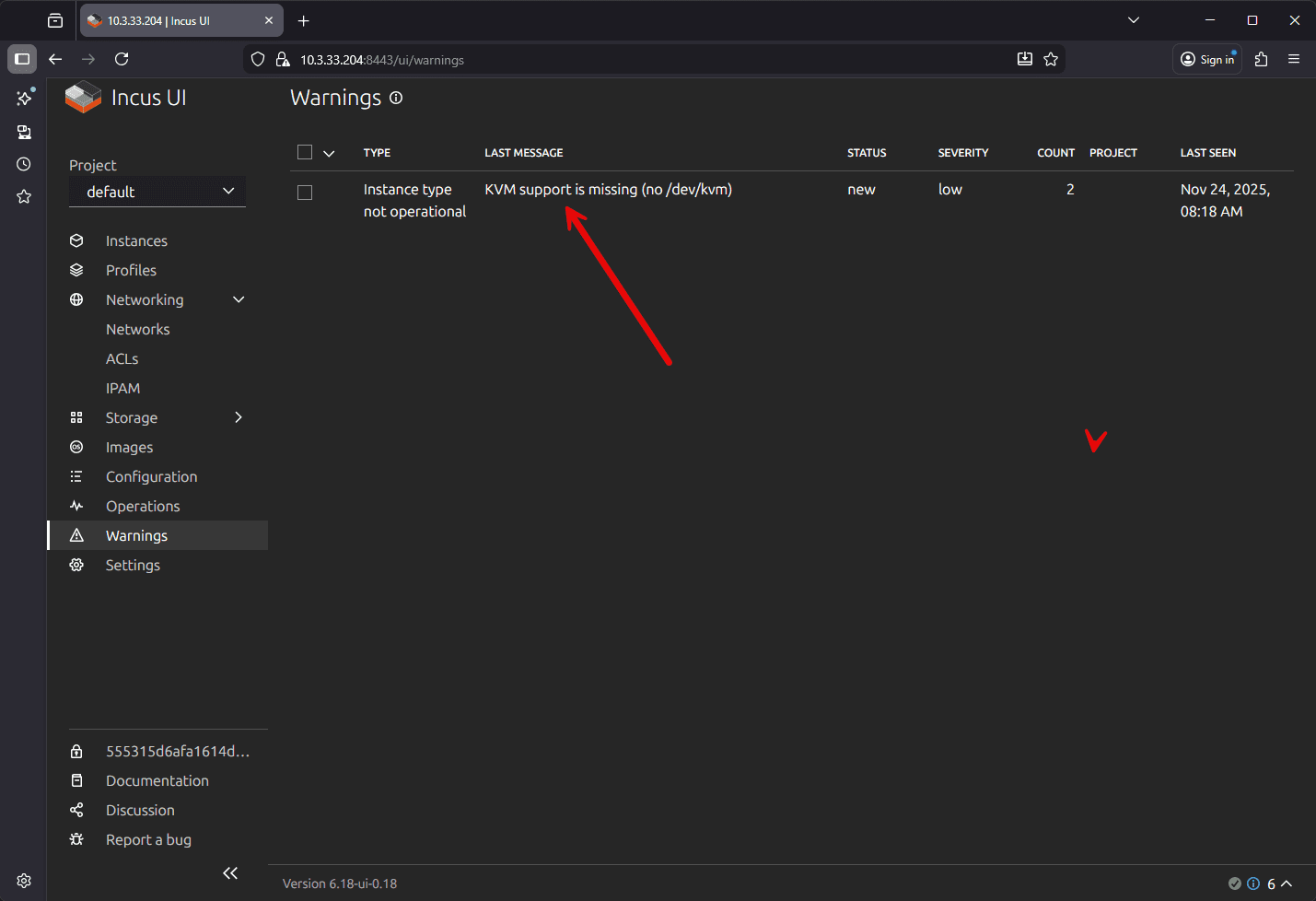Open the Settings gear in the Incus sidebar
1316x901 pixels.
77,565
